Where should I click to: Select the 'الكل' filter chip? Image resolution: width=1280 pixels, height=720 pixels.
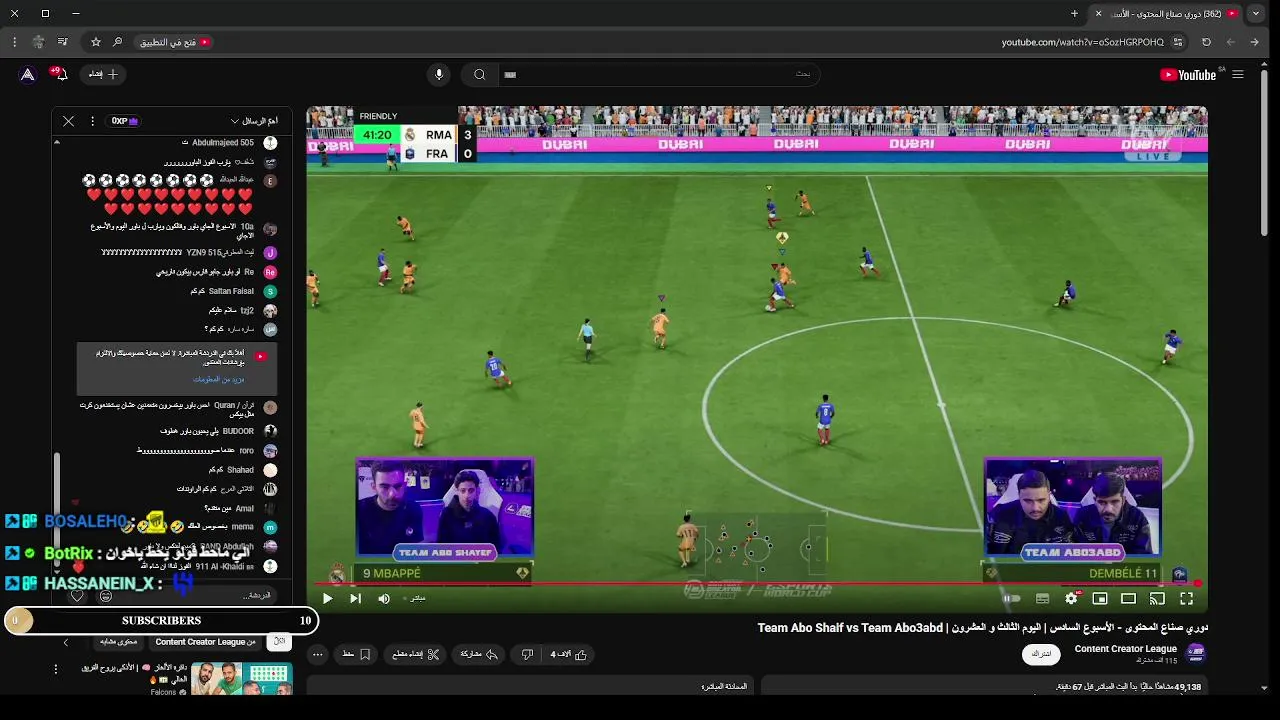click(279, 642)
